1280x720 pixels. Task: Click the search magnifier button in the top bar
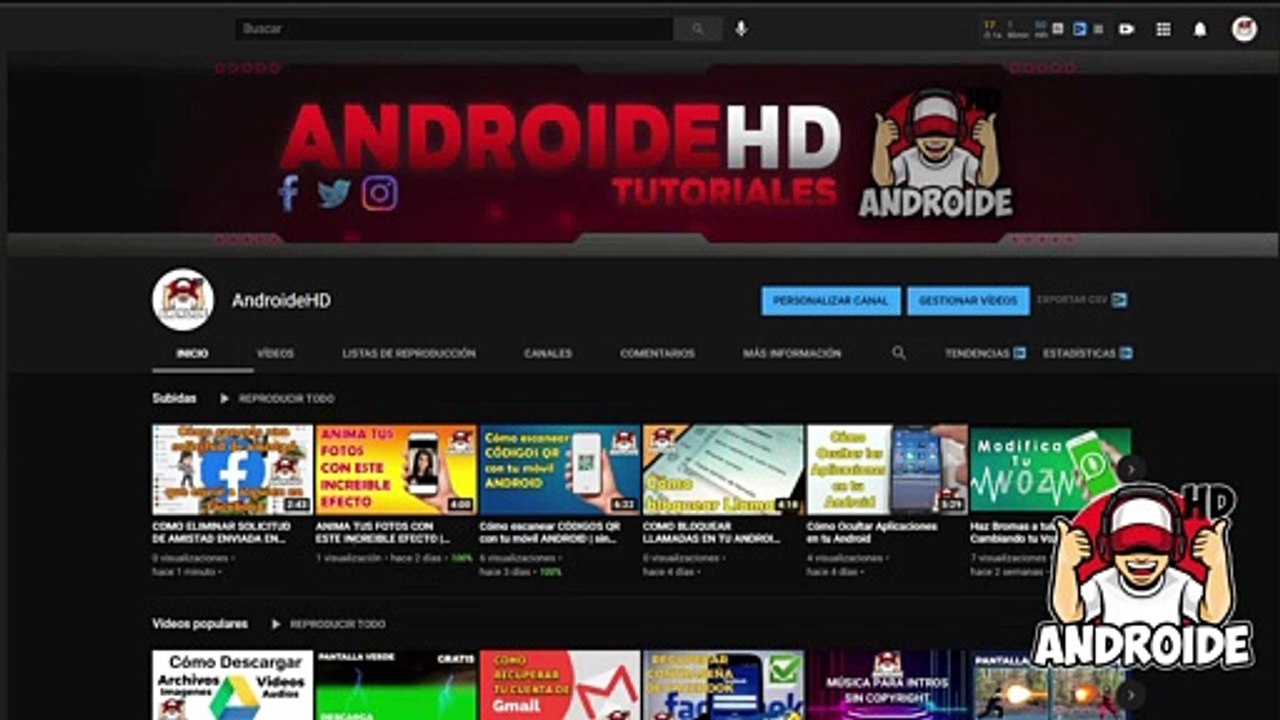[x=697, y=29]
